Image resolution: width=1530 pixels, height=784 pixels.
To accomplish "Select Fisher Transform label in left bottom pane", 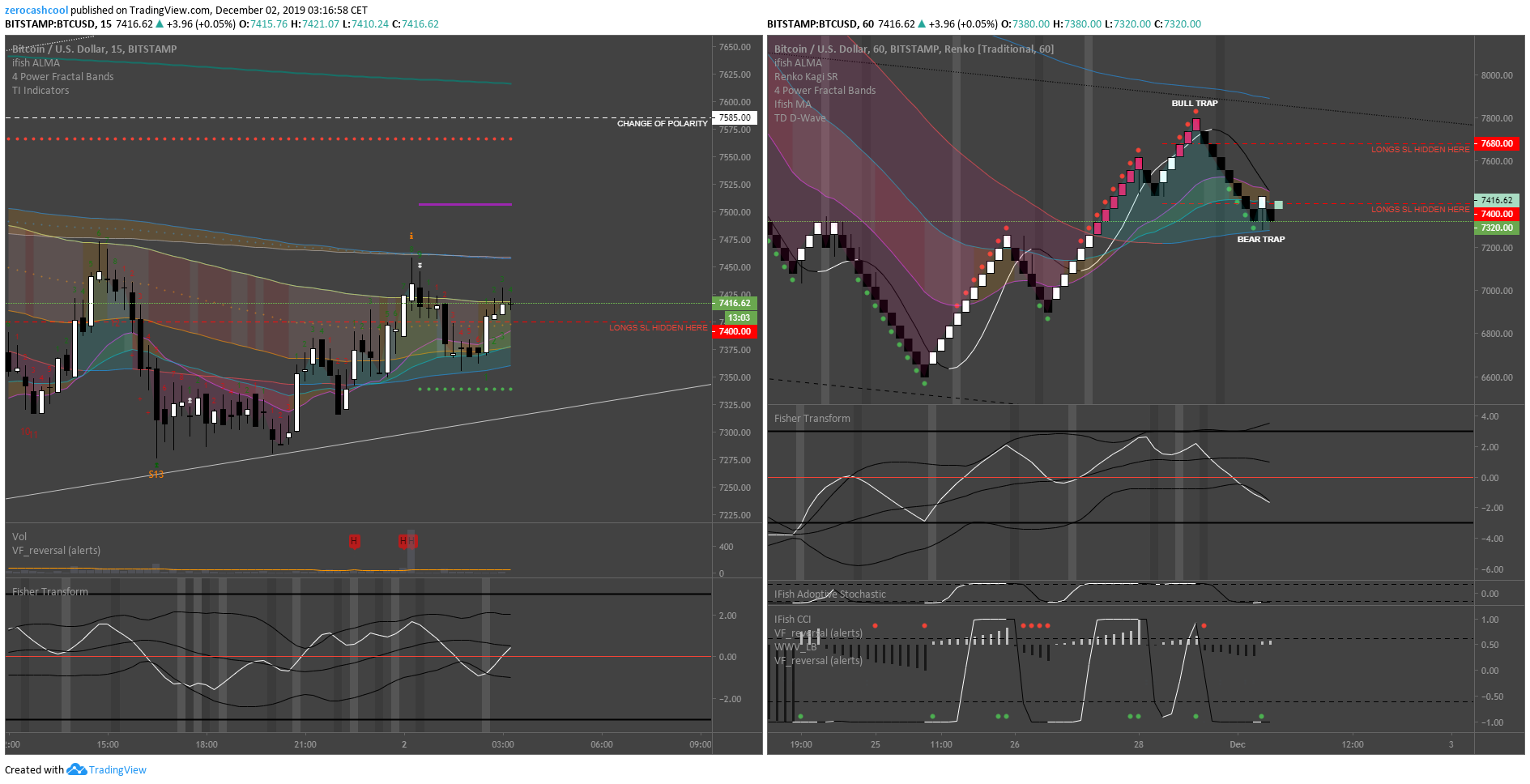I will pyautogui.click(x=50, y=592).
